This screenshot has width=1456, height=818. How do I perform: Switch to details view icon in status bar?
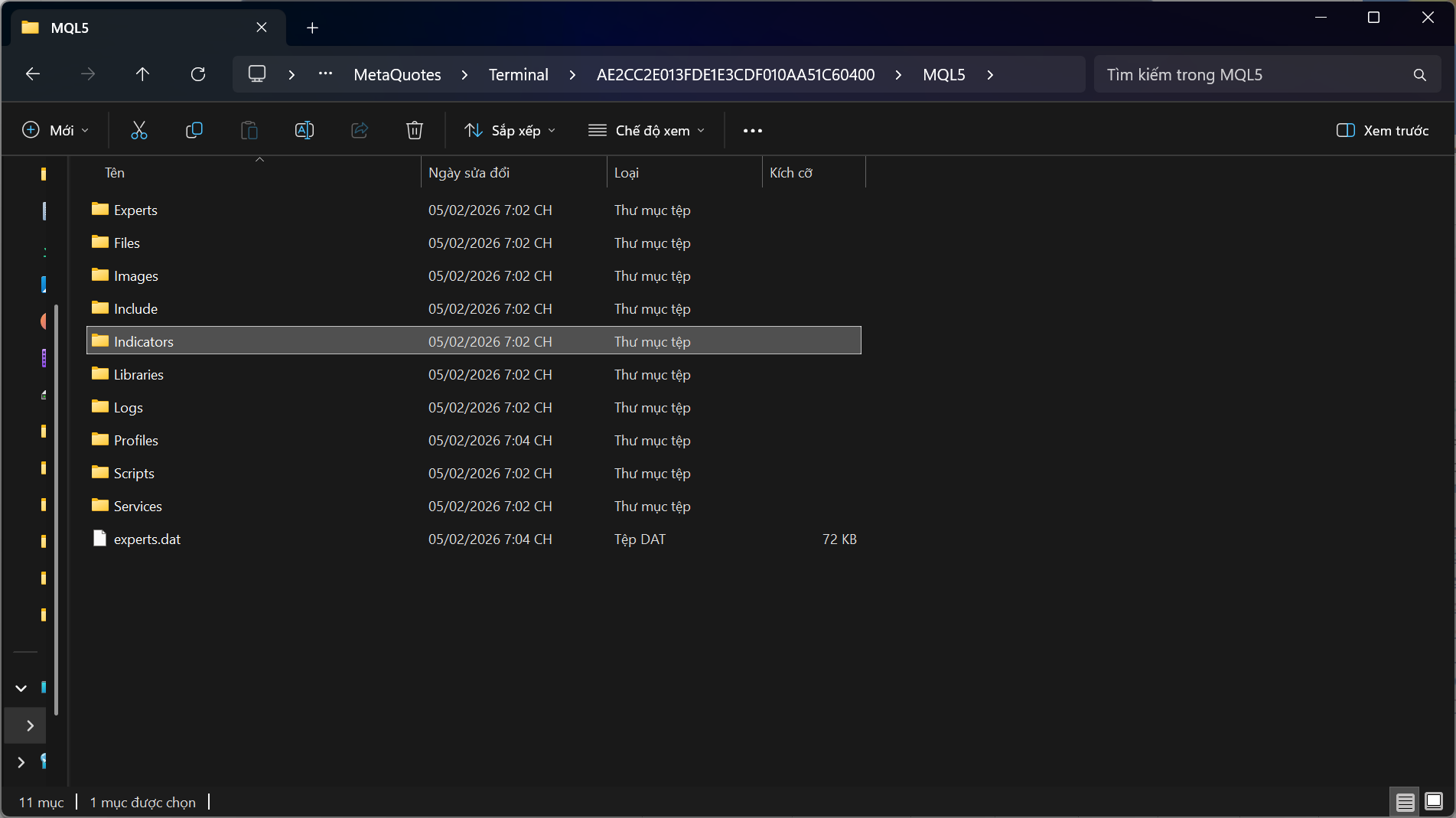click(x=1406, y=802)
